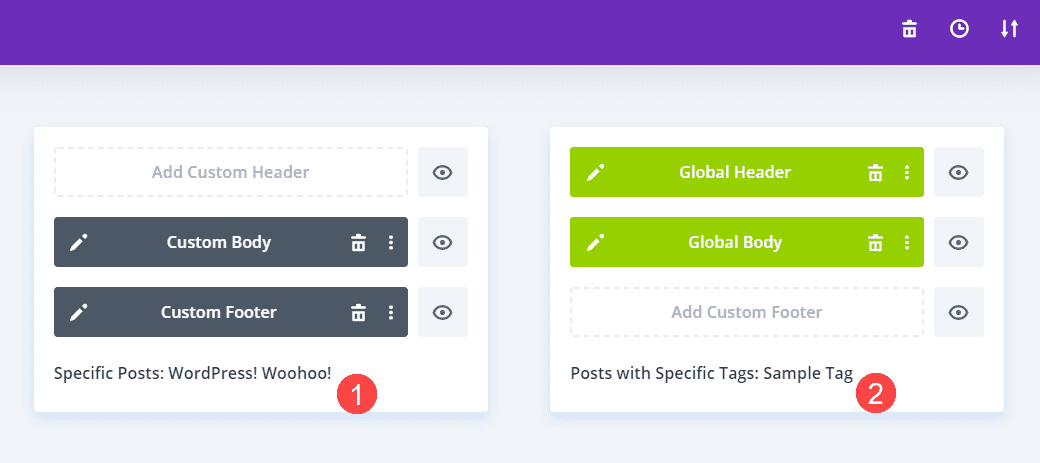Click pencil icon on Custom Footer
Screen dimensions: 1040x463
[79, 312]
